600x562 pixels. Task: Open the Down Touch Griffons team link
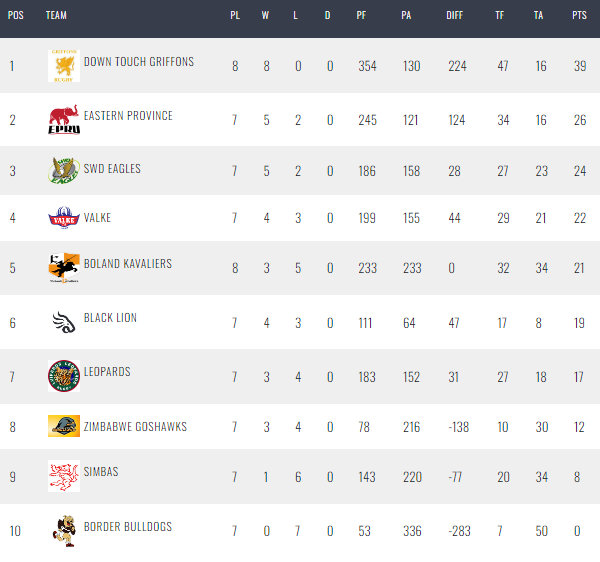pyautogui.click(x=139, y=62)
